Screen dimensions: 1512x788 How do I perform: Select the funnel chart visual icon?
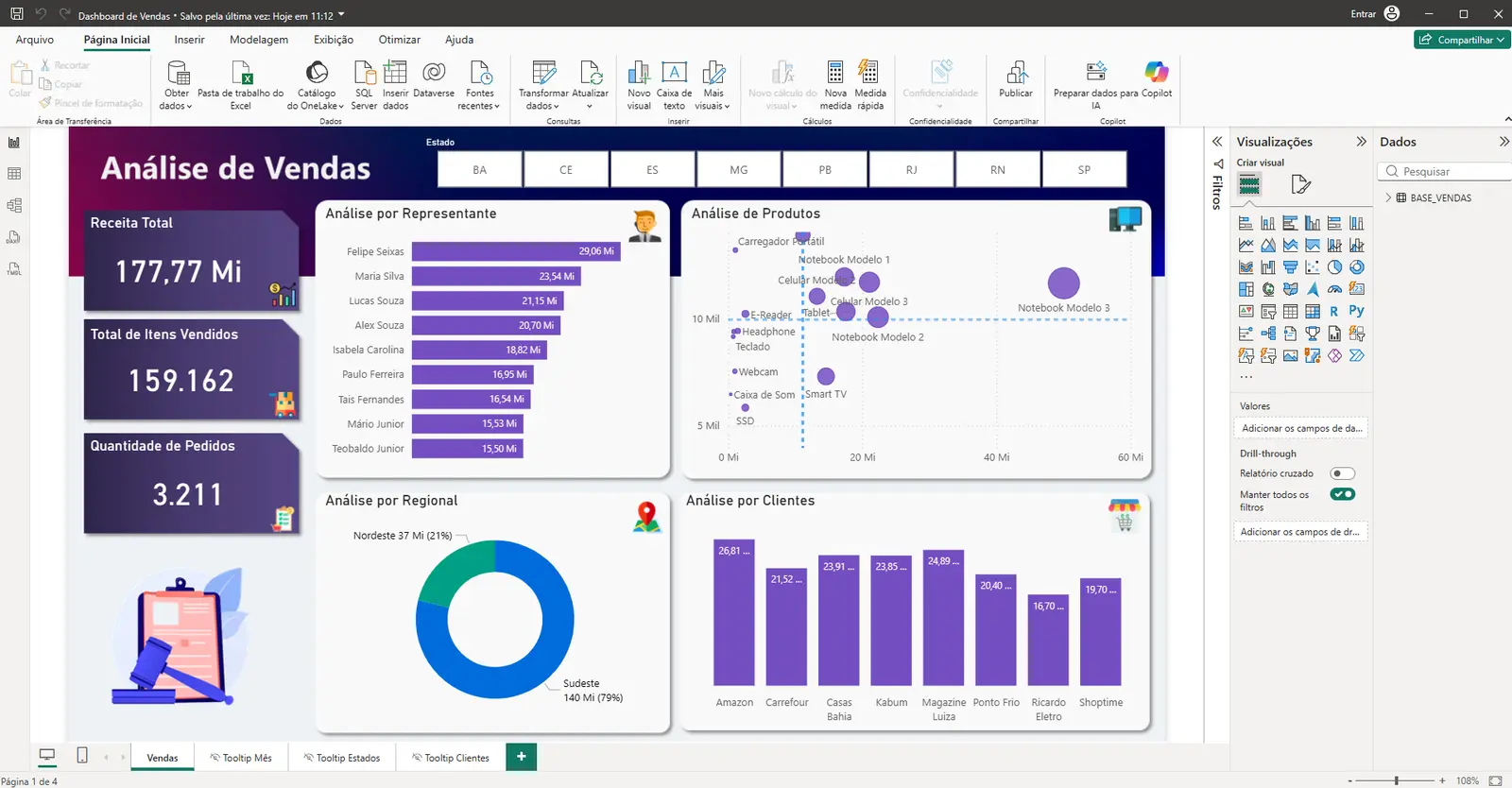1290,267
